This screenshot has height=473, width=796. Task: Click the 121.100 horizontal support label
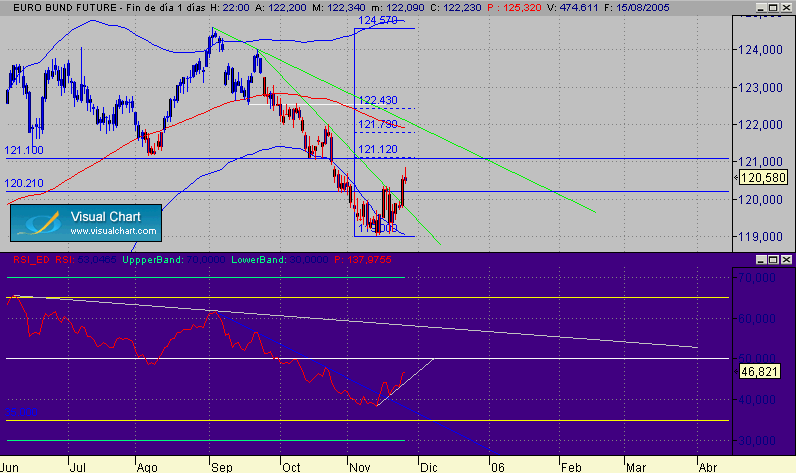(24, 150)
